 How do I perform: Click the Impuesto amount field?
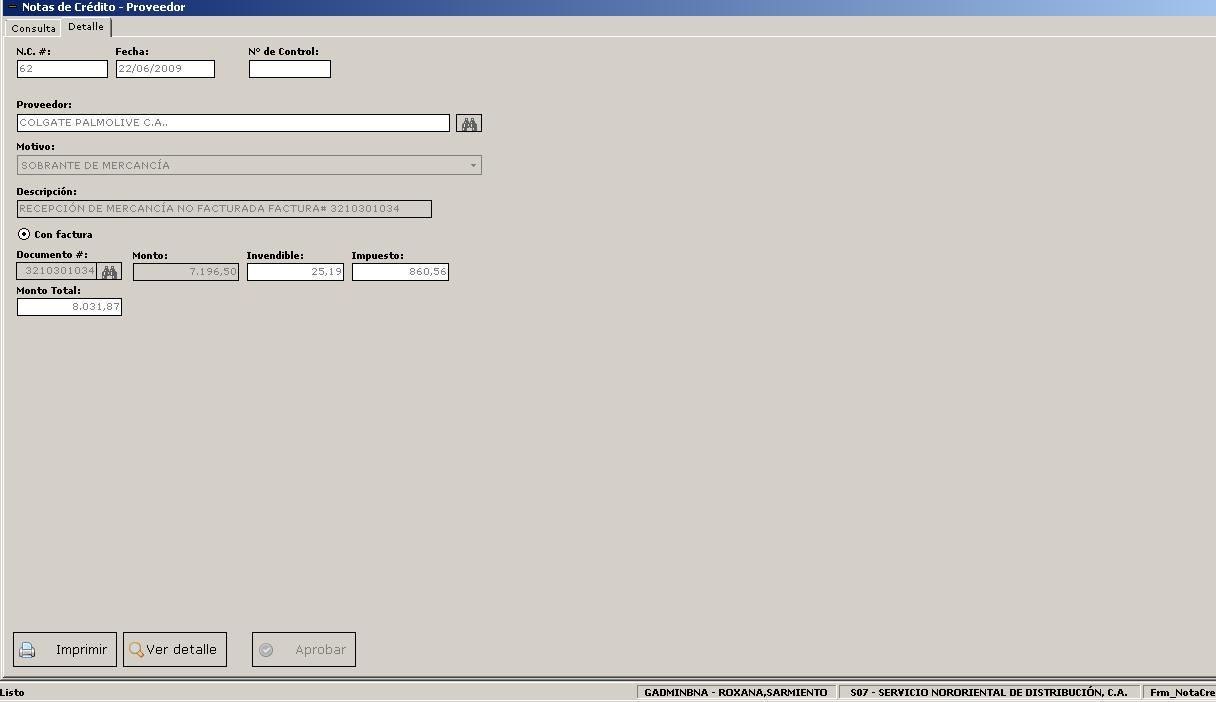click(x=400, y=272)
